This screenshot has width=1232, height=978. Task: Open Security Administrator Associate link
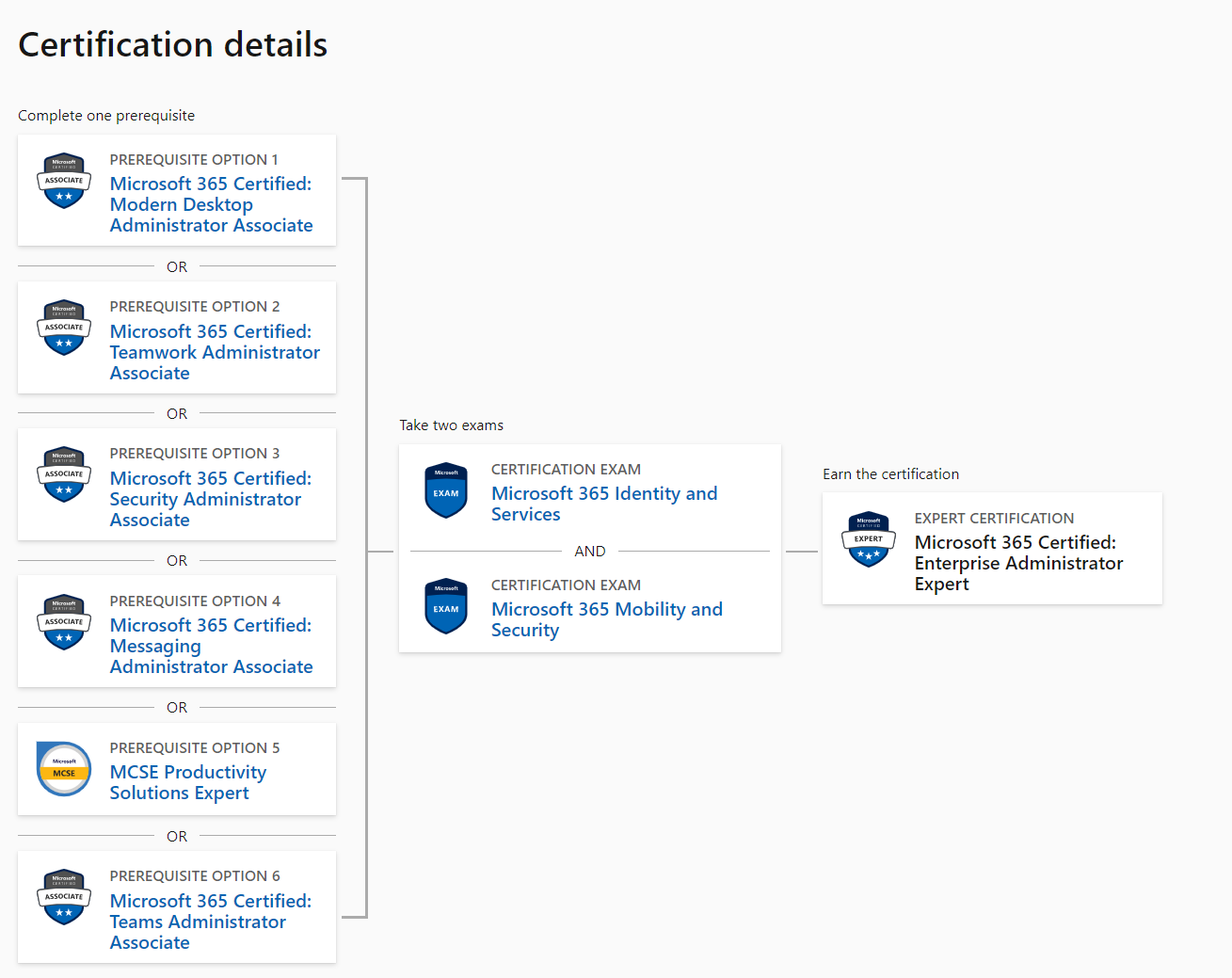click(x=211, y=499)
